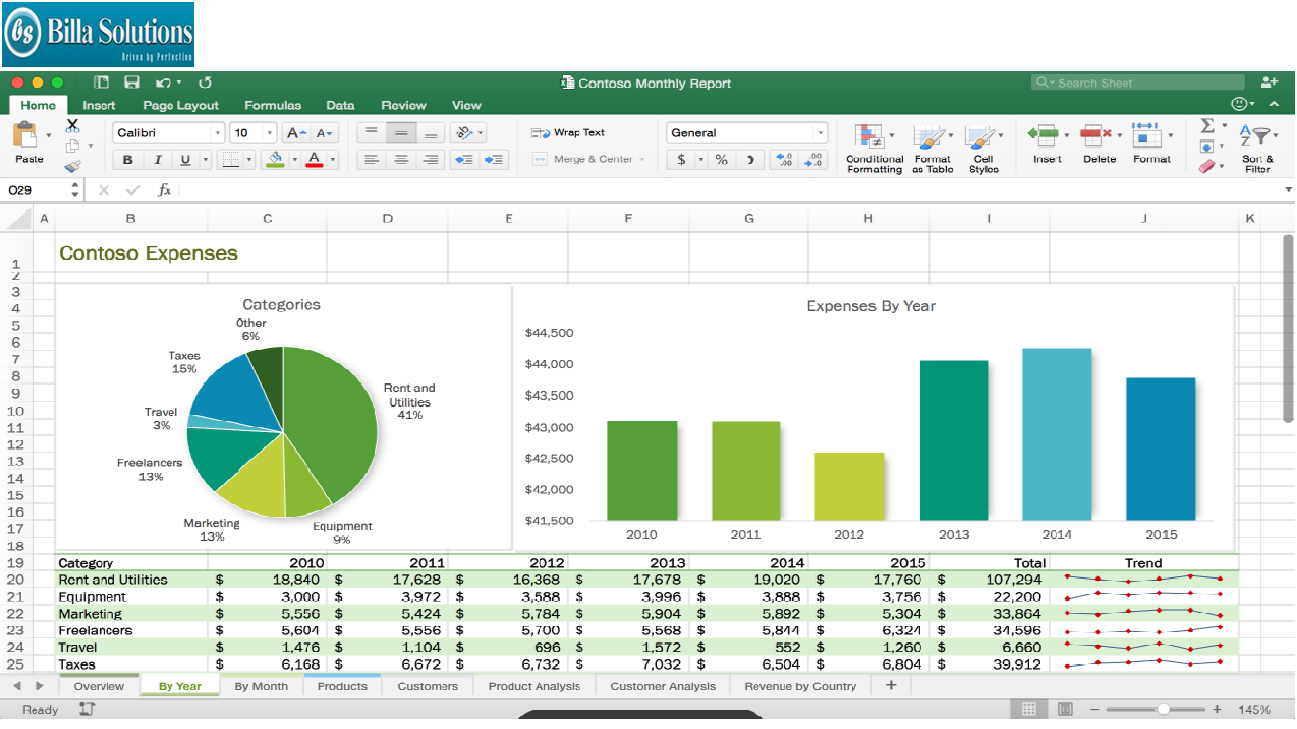Toggle italic formatting
Image resolution: width=1297 pixels, height=729 pixels.
[157, 160]
